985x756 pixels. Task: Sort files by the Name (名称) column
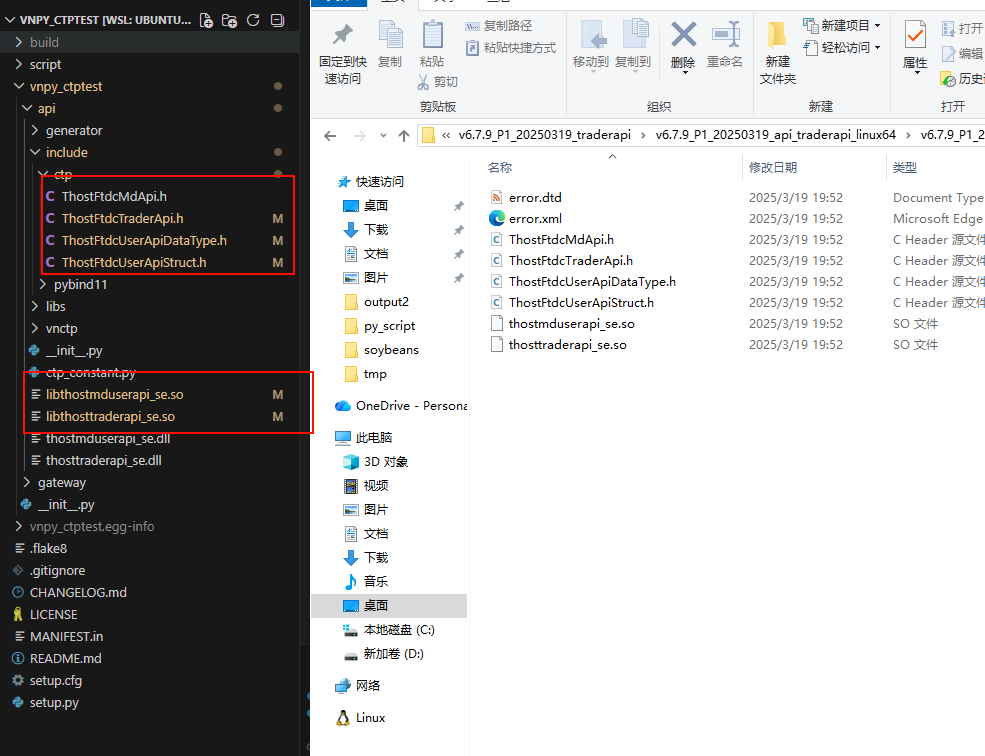(x=500, y=167)
